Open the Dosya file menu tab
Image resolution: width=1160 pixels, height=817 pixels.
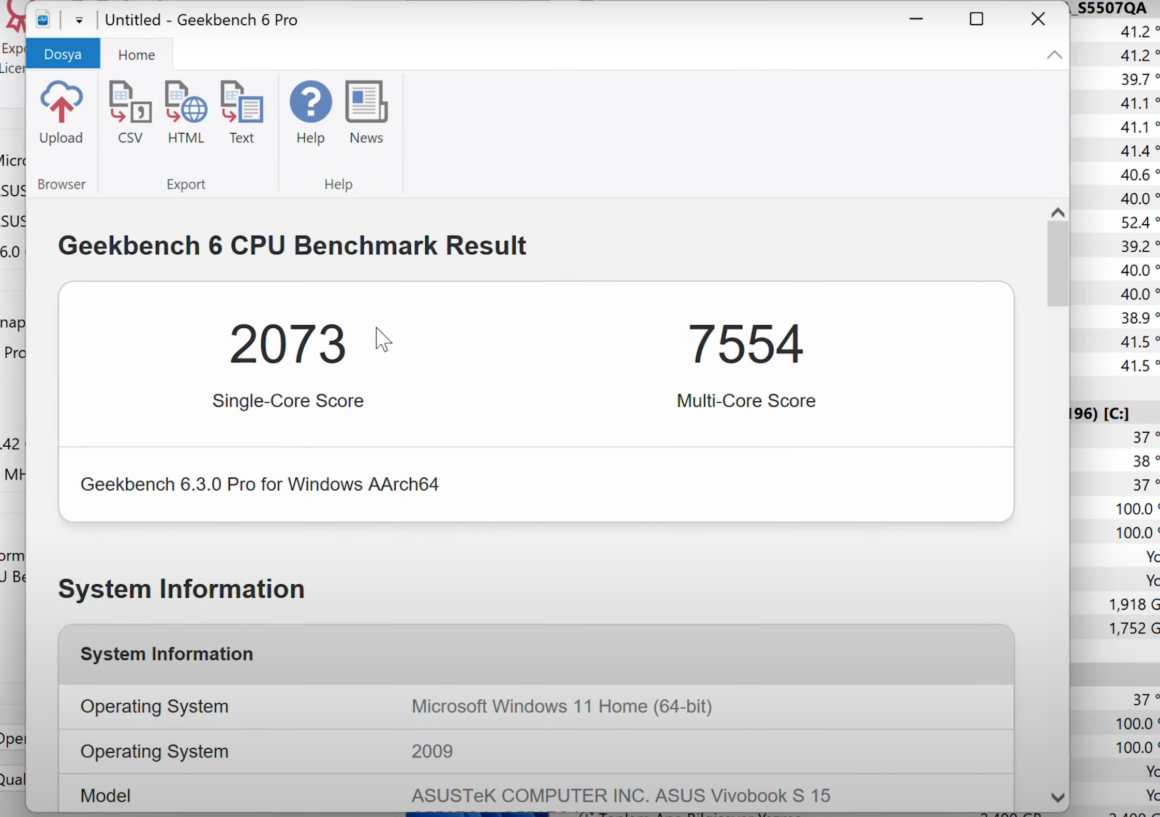[63, 54]
